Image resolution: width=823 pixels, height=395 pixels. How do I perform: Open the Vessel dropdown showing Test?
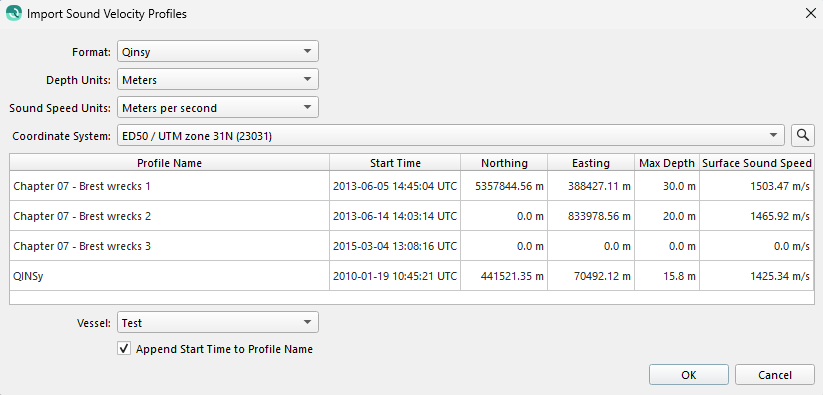218,323
